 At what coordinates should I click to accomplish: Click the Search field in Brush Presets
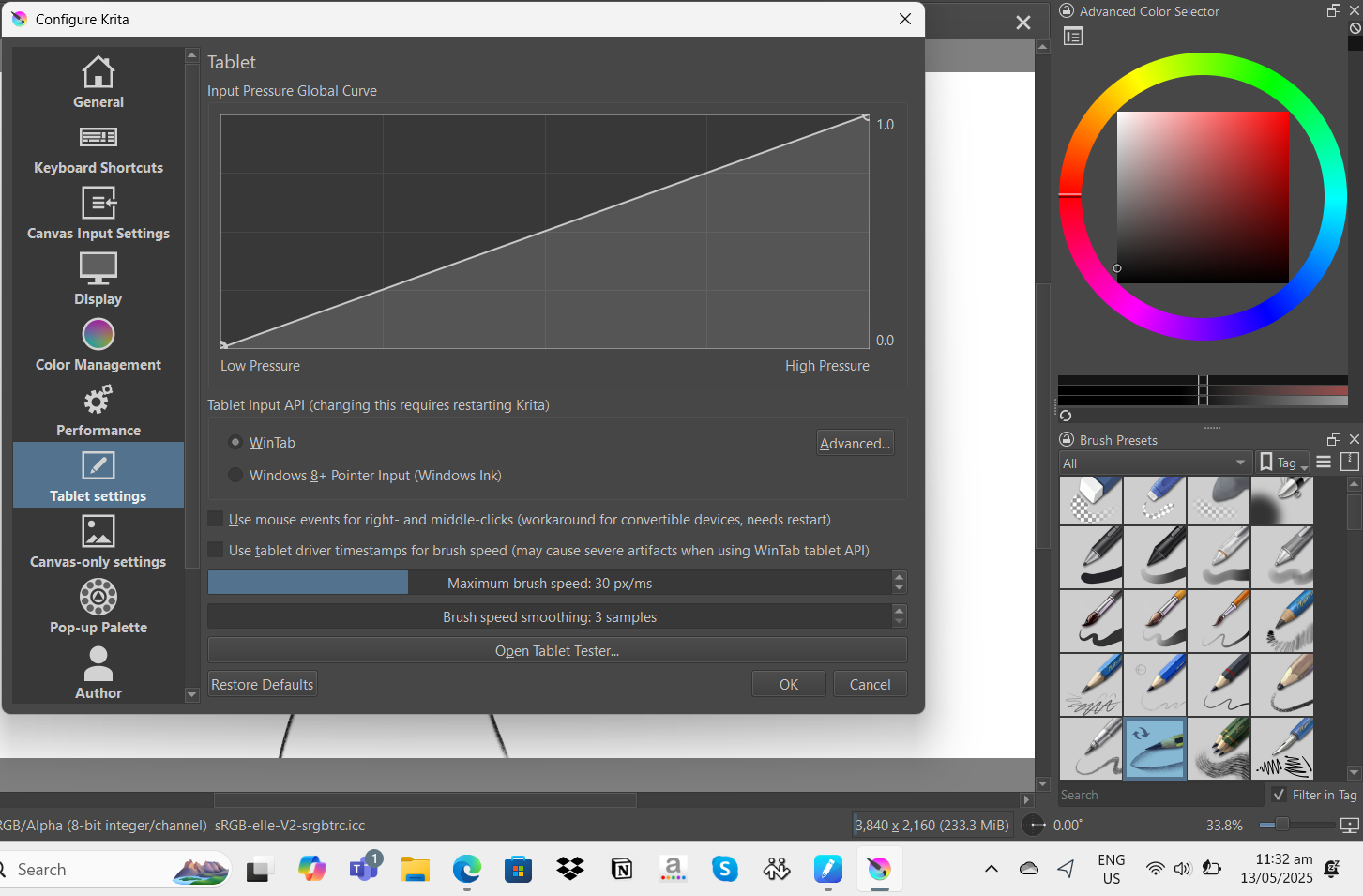click(1161, 795)
